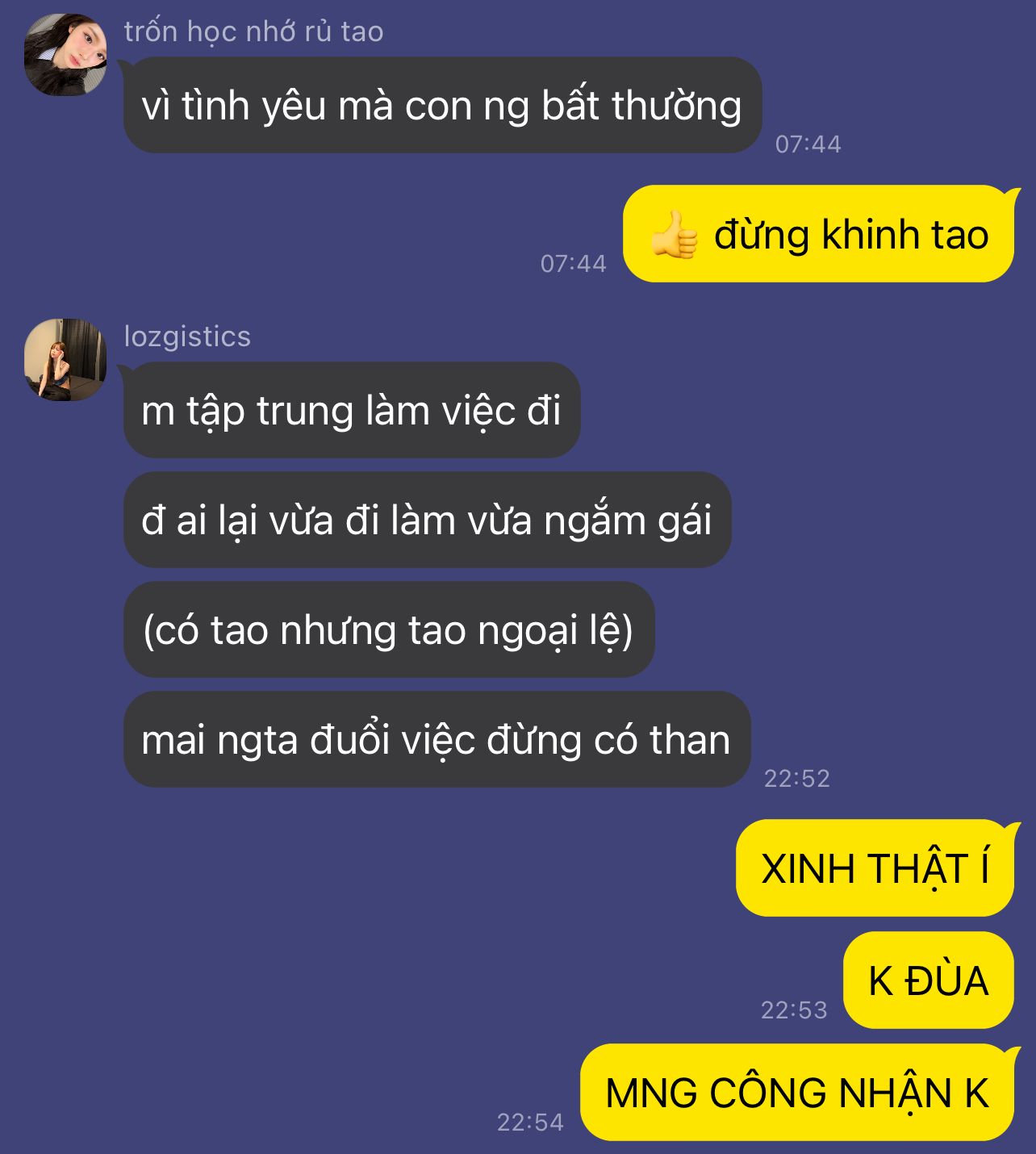The height and width of the screenshot is (1154, 1036).
Task: Select the message "vì tình yêu mà con ng bất thường"
Action: tap(442, 105)
